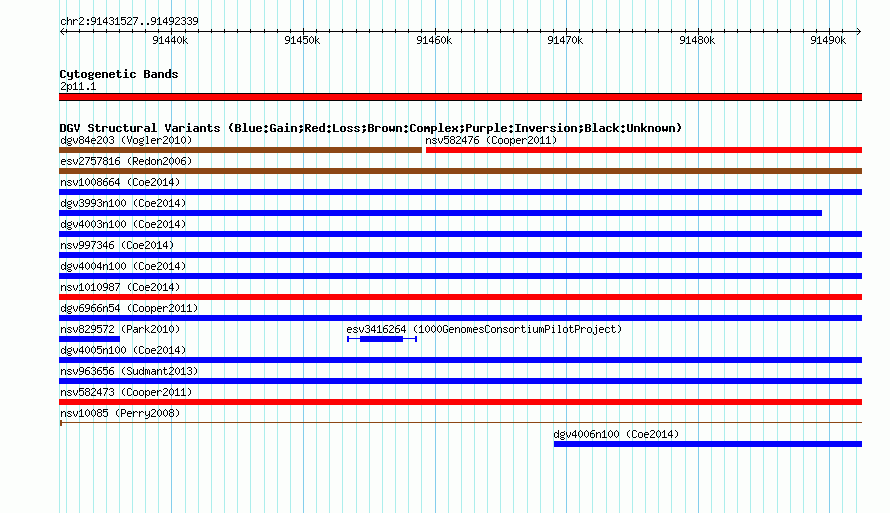
Task: Click the nsv10085 (Perry2008) label text
Action: (x=120, y=413)
